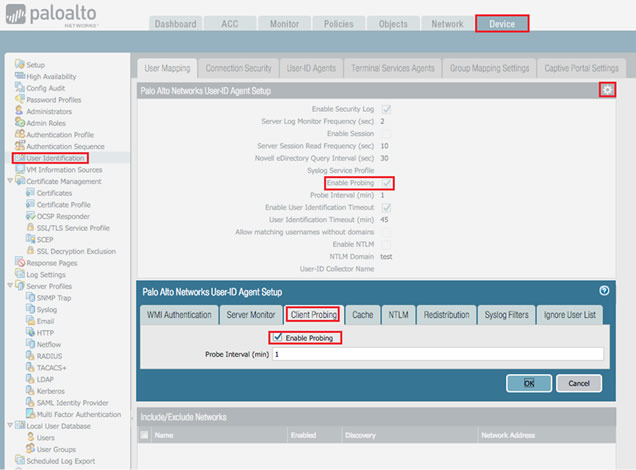Open the User Groups sidebar entry

(56, 449)
